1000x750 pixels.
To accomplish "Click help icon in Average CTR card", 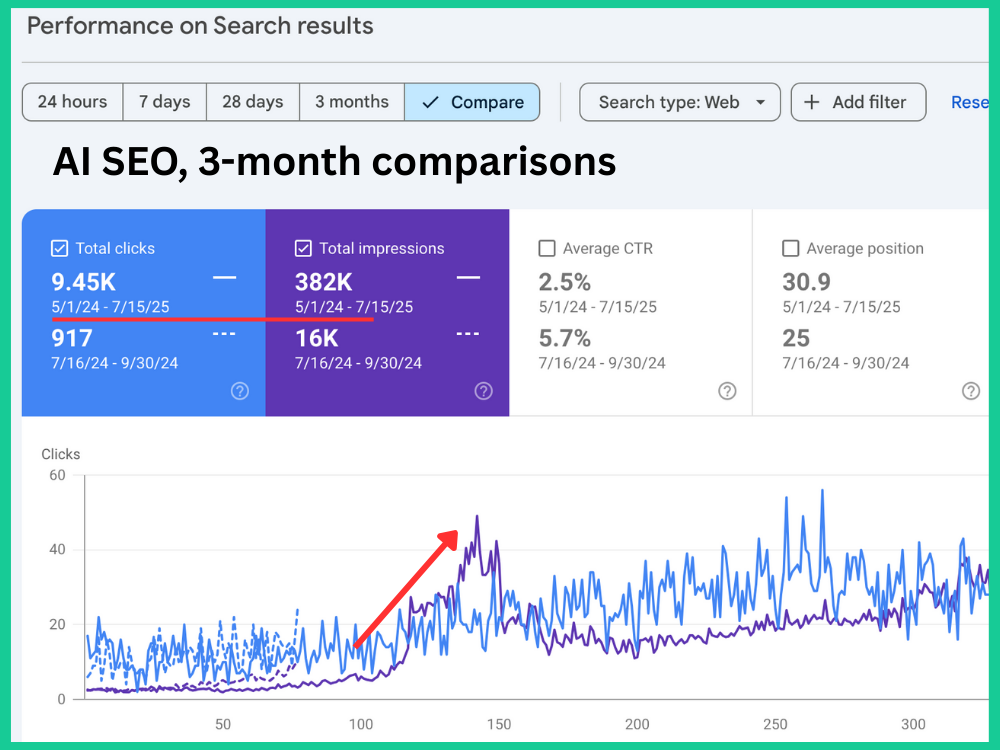I will (727, 391).
